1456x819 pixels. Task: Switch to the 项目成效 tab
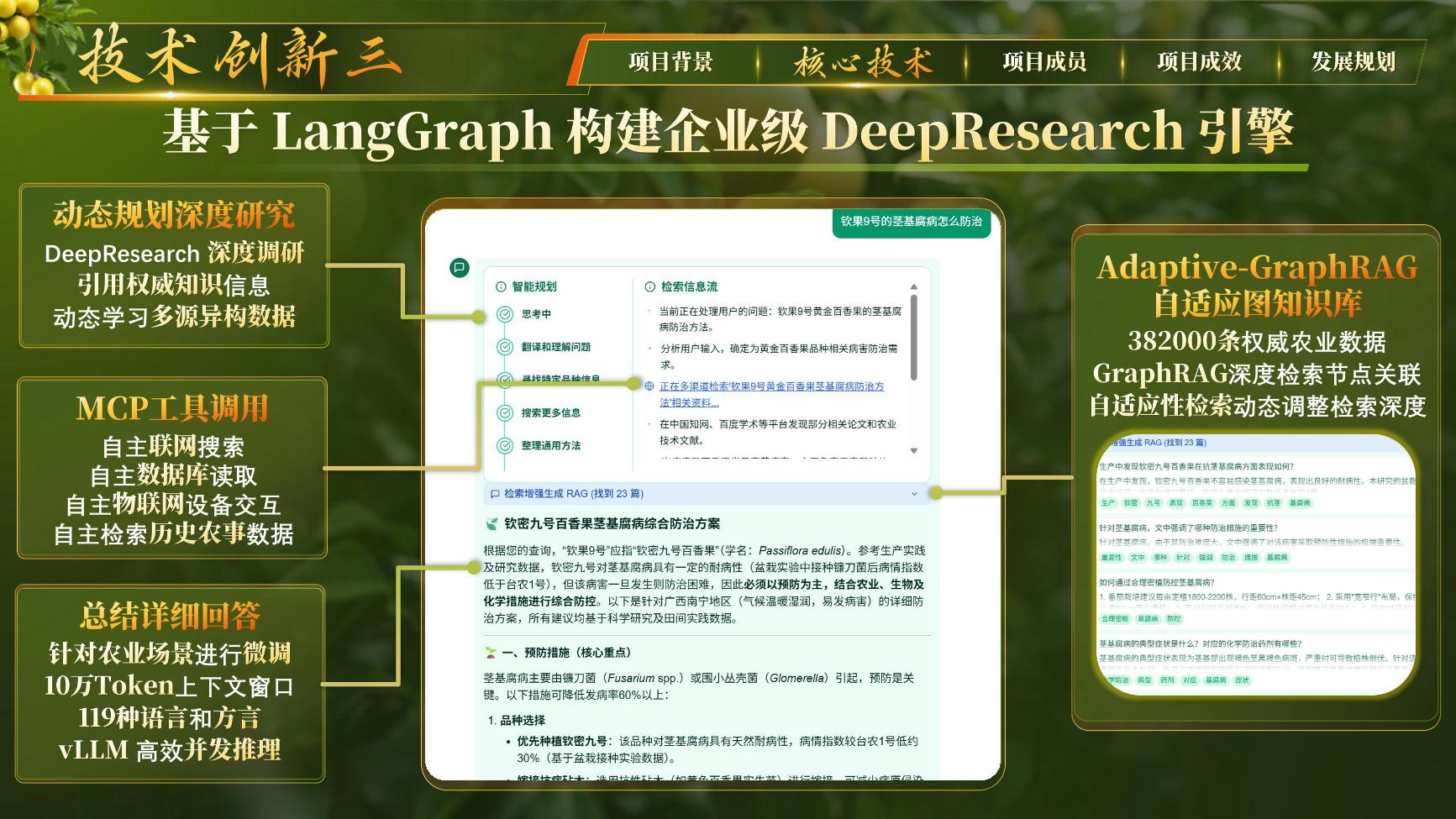[1199, 61]
